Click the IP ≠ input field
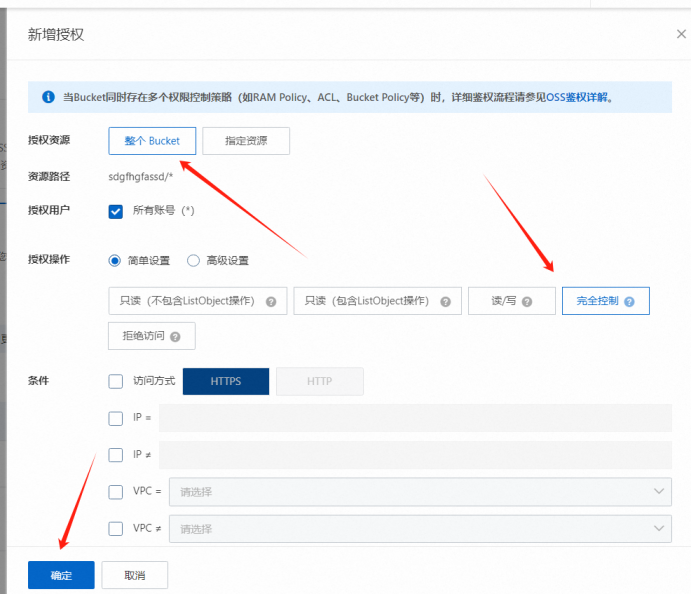The height and width of the screenshot is (594, 692). tap(414, 455)
